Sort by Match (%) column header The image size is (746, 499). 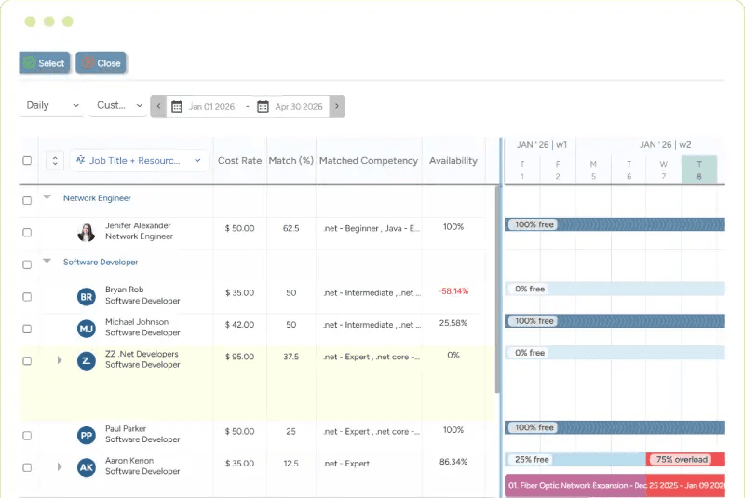coord(291,161)
